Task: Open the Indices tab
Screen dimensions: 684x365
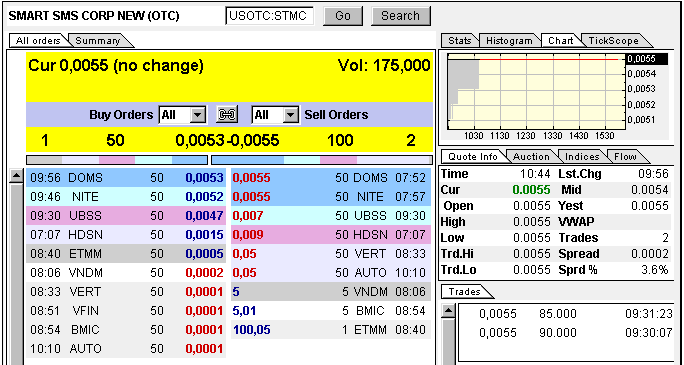Action: pos(582,156)
